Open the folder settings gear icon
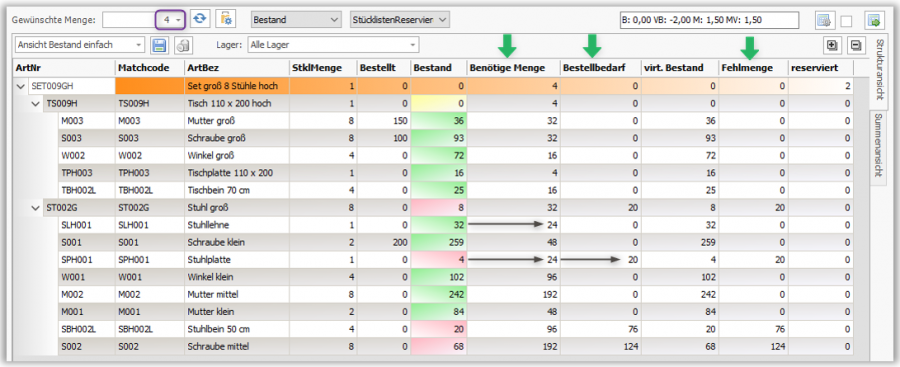The width and height of the screenshot is (900, 367). click(x=226, y=20)
